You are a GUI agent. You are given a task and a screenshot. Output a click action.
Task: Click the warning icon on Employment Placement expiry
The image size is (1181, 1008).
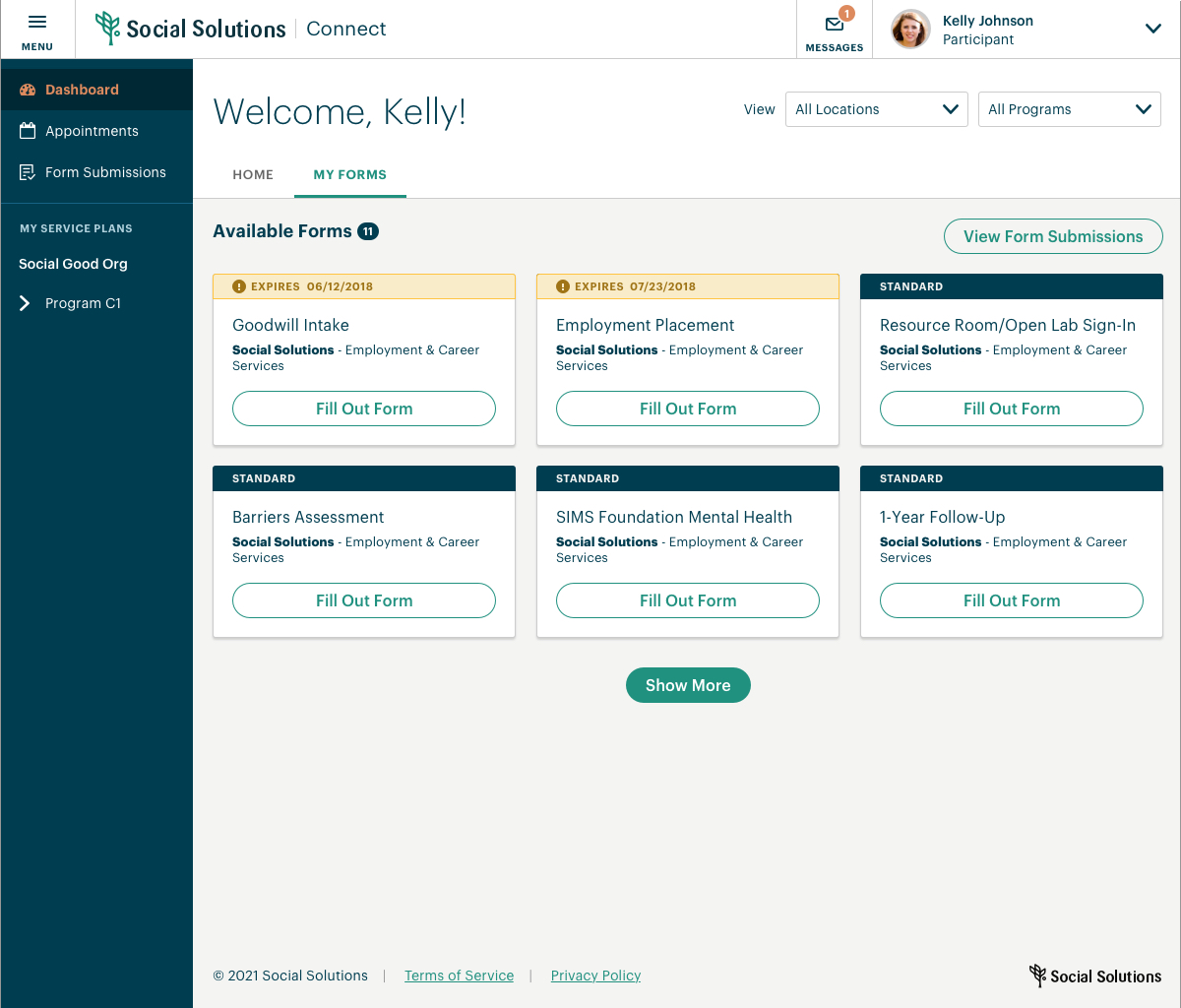(563, 286)
